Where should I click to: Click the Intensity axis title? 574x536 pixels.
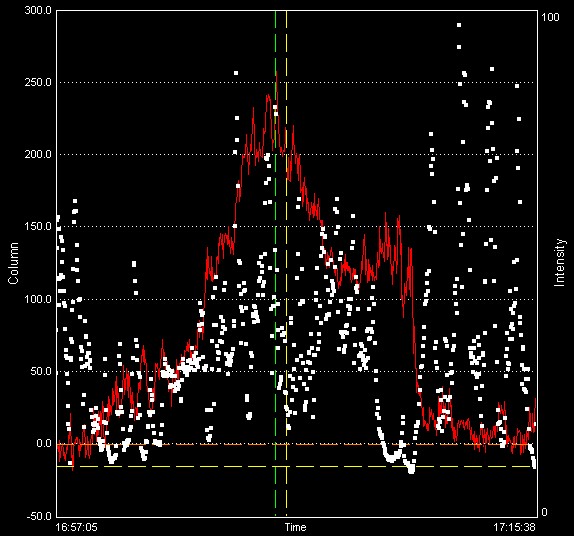[x=559, y=262]
